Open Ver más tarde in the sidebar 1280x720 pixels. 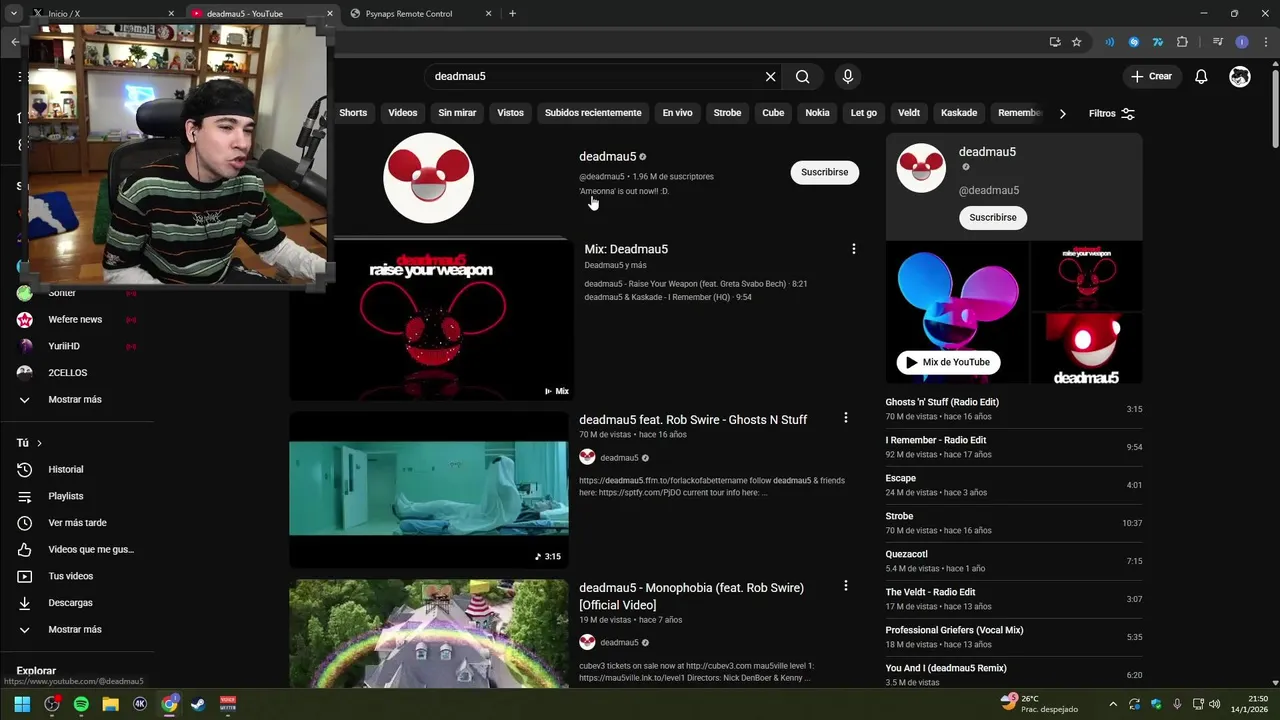click(77, 523)
